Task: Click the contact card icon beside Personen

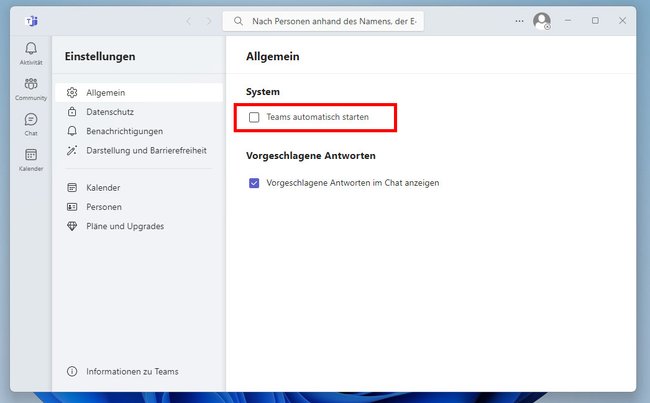Action: point(72,206)
